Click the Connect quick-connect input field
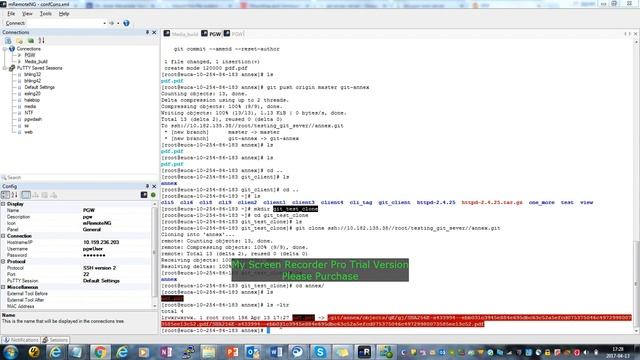 (63, 23)
